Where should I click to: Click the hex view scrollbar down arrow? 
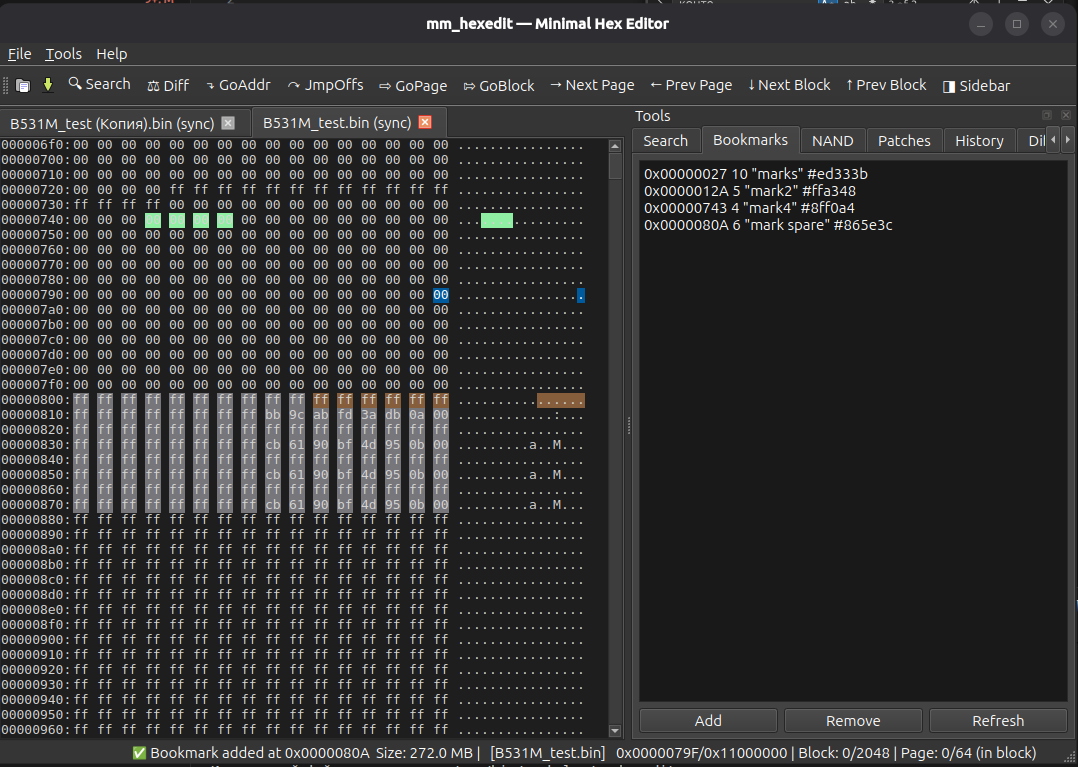click(x=615, y=731)
